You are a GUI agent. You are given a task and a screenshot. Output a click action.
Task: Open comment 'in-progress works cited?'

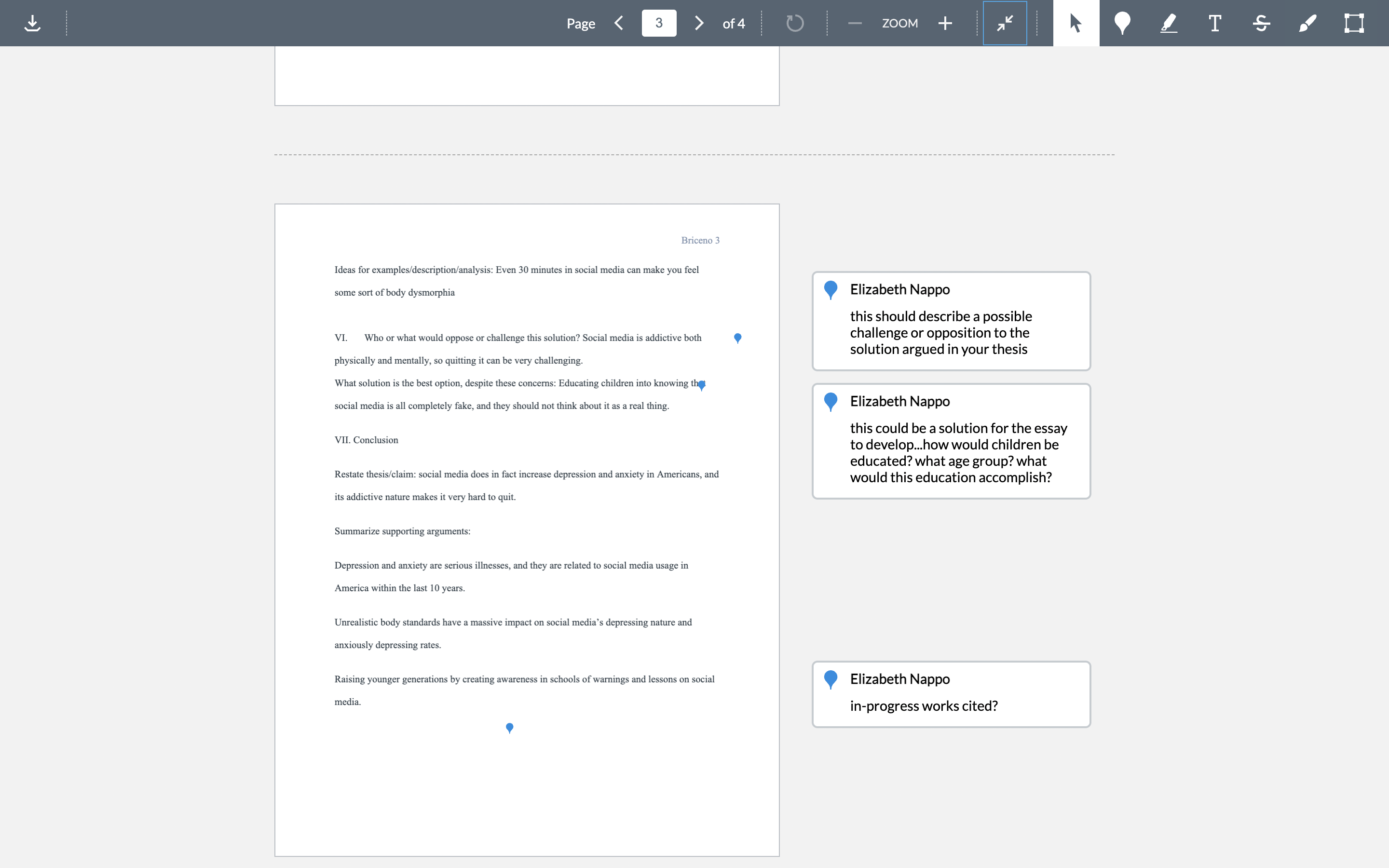click(x=951, y=694)
